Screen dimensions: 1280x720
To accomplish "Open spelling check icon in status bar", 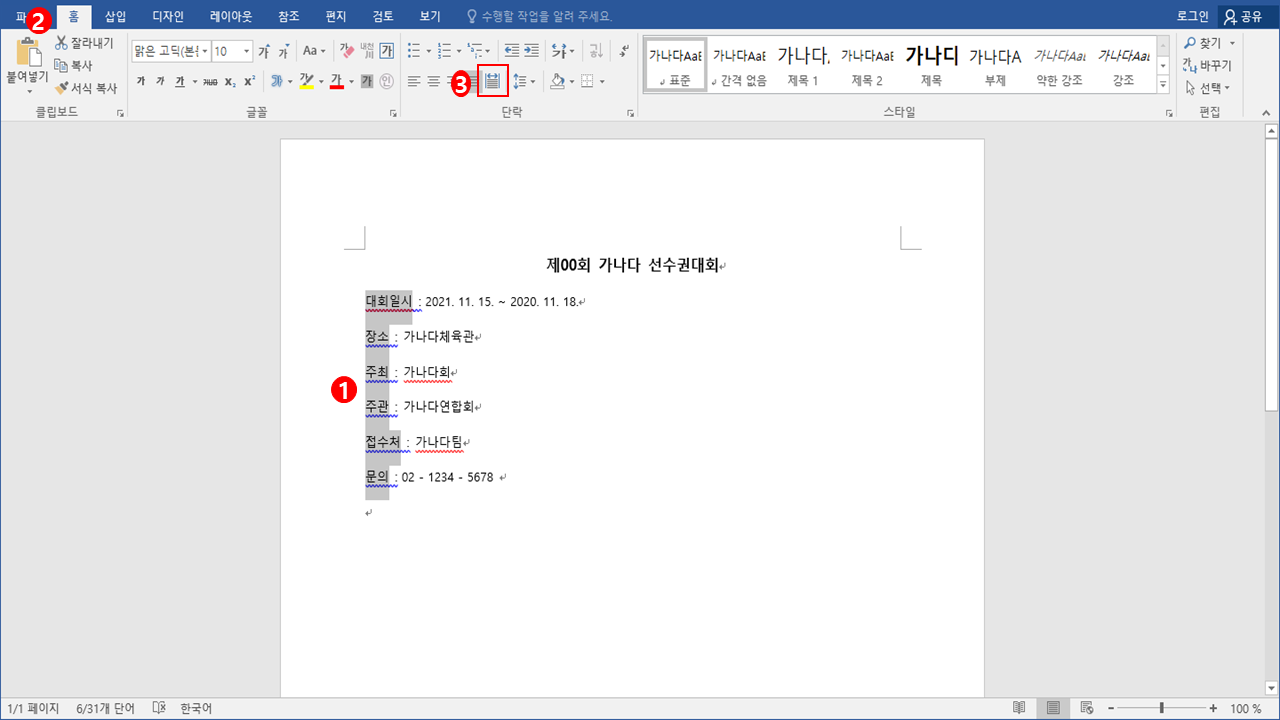I will pos(159,708).
